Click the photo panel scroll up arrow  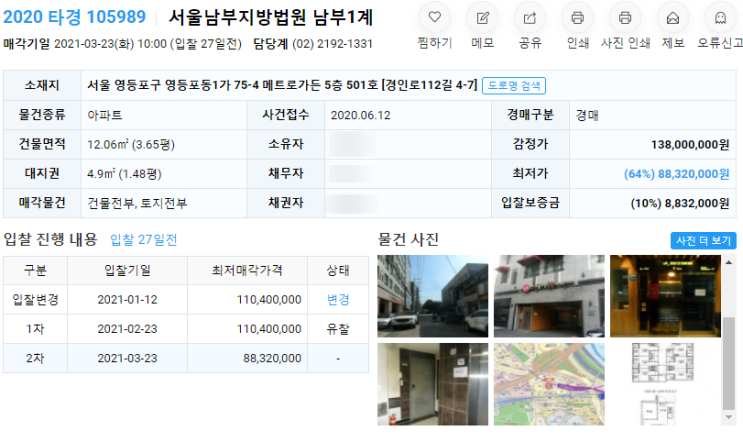pos(729,262)
